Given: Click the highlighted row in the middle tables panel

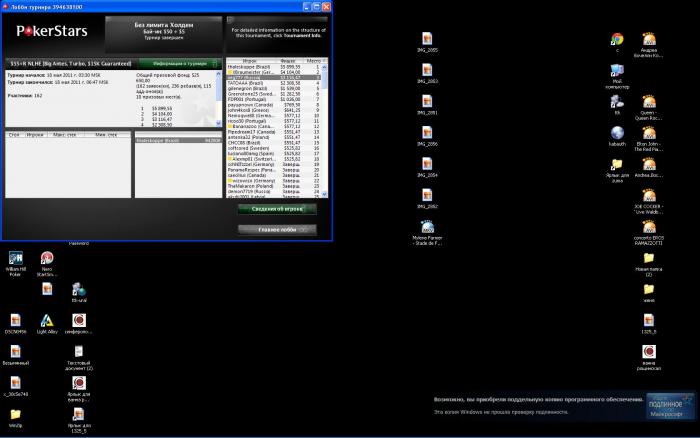Looking at the screenshot, I should (178, 140).
